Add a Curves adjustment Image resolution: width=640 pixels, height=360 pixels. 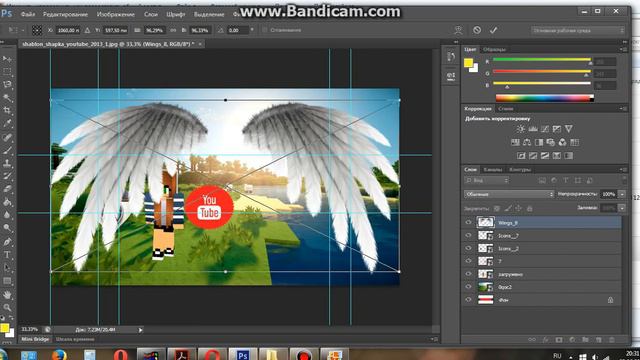545,129
